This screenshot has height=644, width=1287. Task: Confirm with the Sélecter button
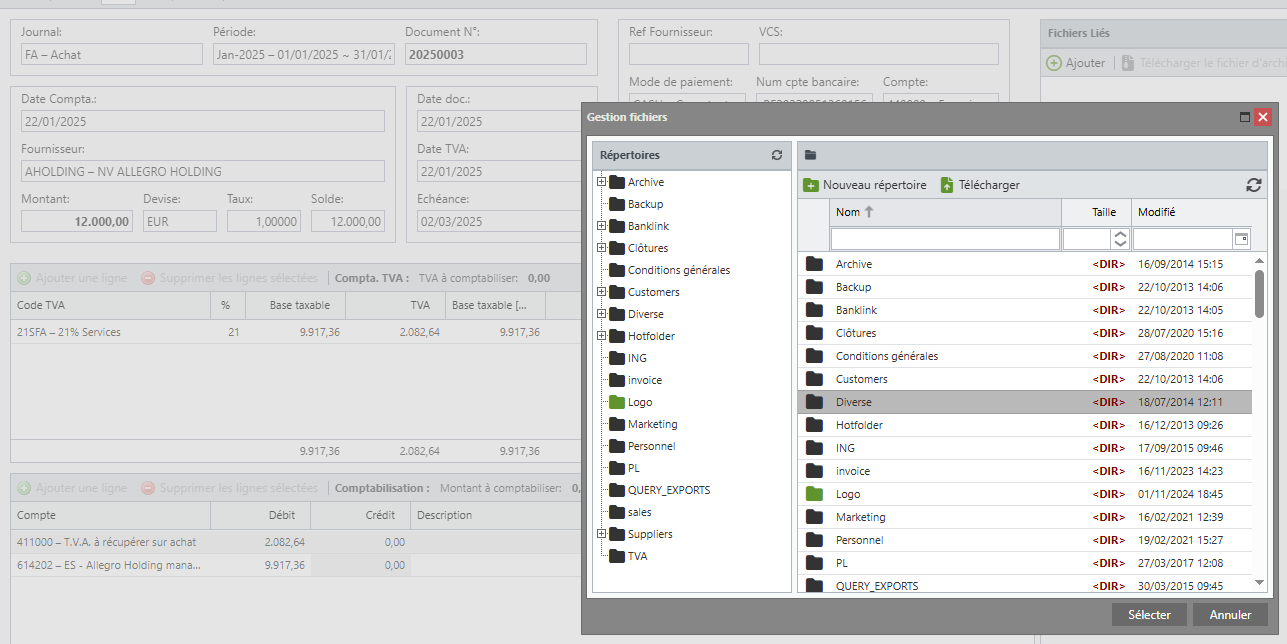1149,614
